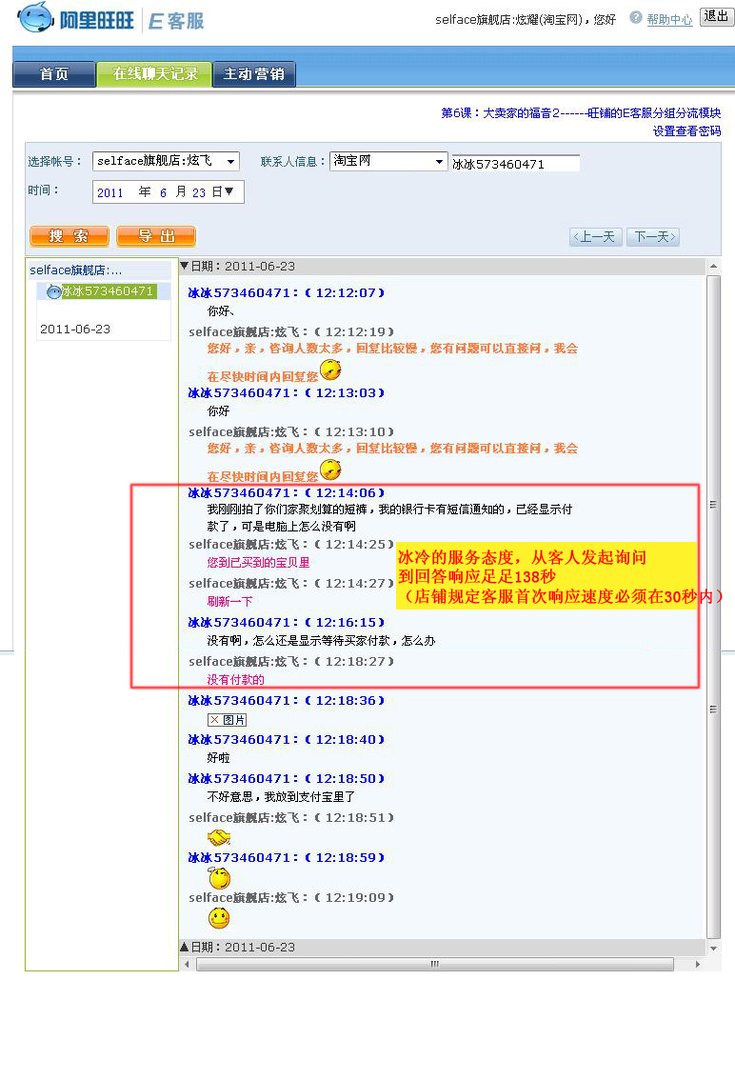The height and width of the screenshot is (1080, 735).
Task: Open the date picker dropdown arrow
Action: [229, 191]
